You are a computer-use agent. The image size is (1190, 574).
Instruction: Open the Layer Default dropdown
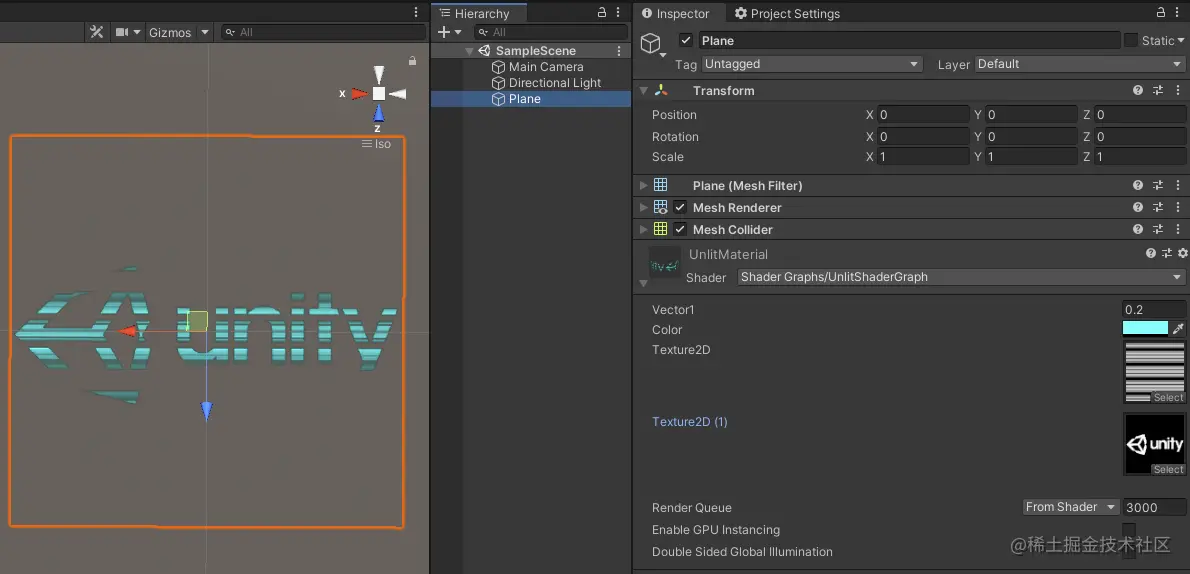pos(1080,64)
